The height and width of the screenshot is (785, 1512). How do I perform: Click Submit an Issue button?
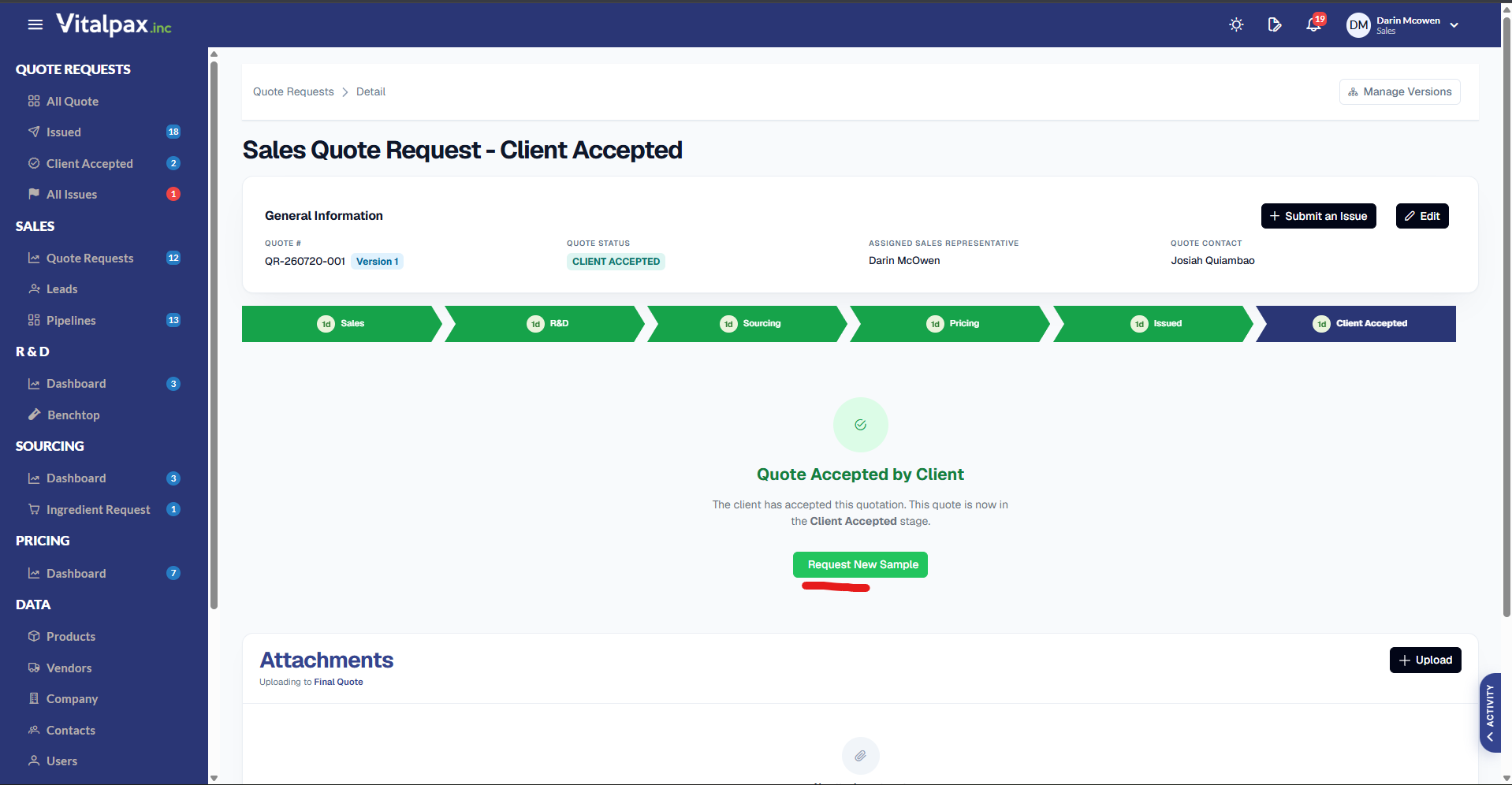(x=1318, y=216)
